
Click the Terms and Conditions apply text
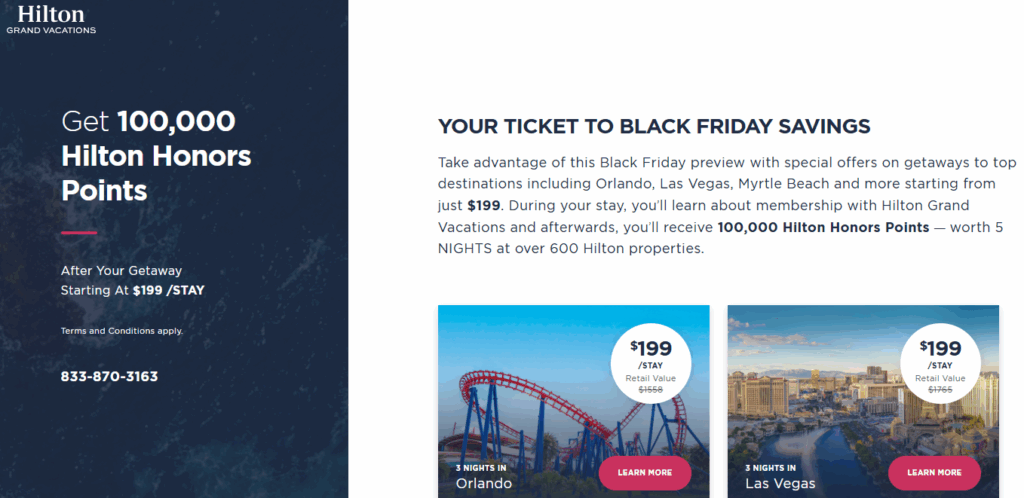click(x=122, y=330)
